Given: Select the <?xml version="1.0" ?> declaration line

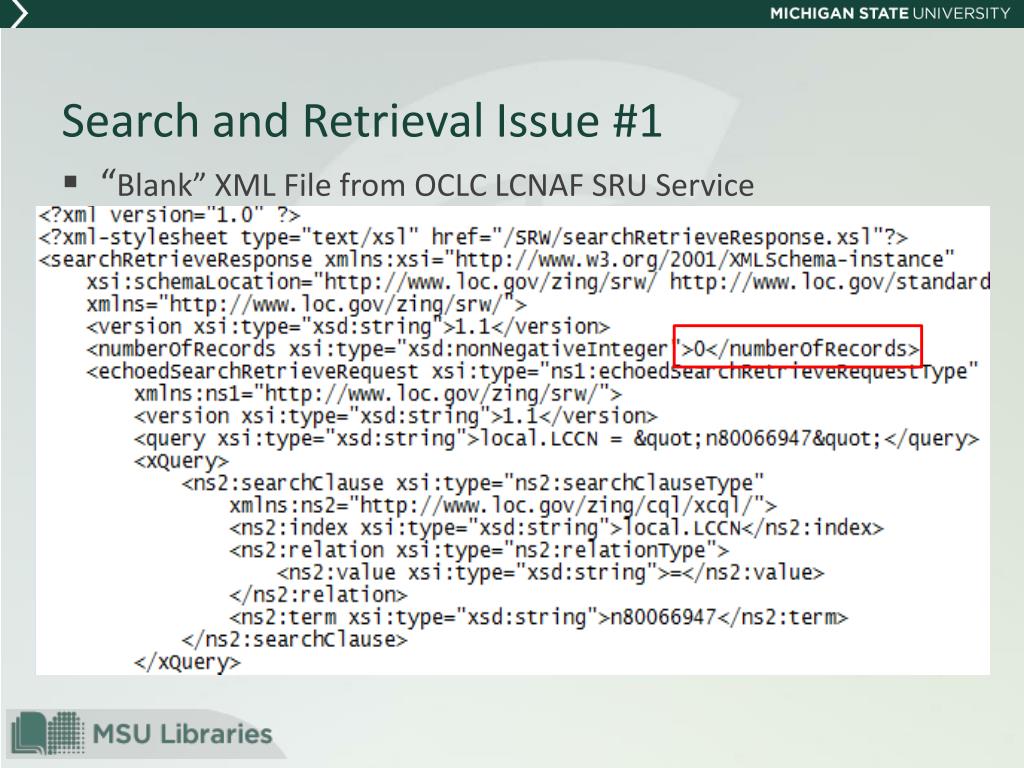Looking at the screenshot, I should pyautogui.click(x=169, y=215).
